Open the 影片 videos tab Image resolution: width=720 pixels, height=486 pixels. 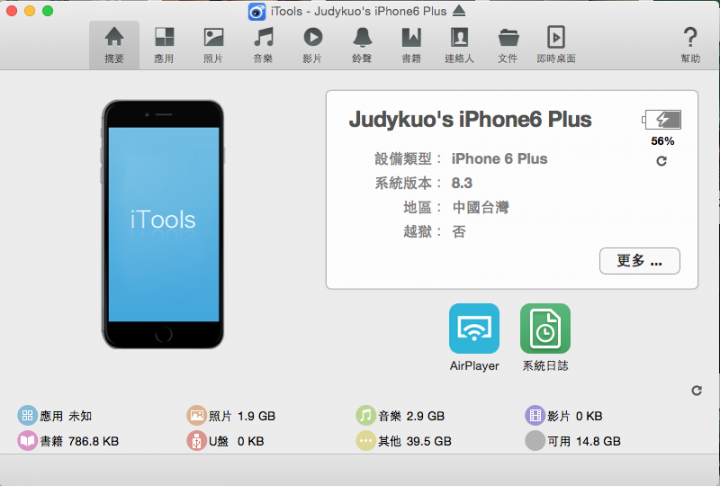[313, 45]
